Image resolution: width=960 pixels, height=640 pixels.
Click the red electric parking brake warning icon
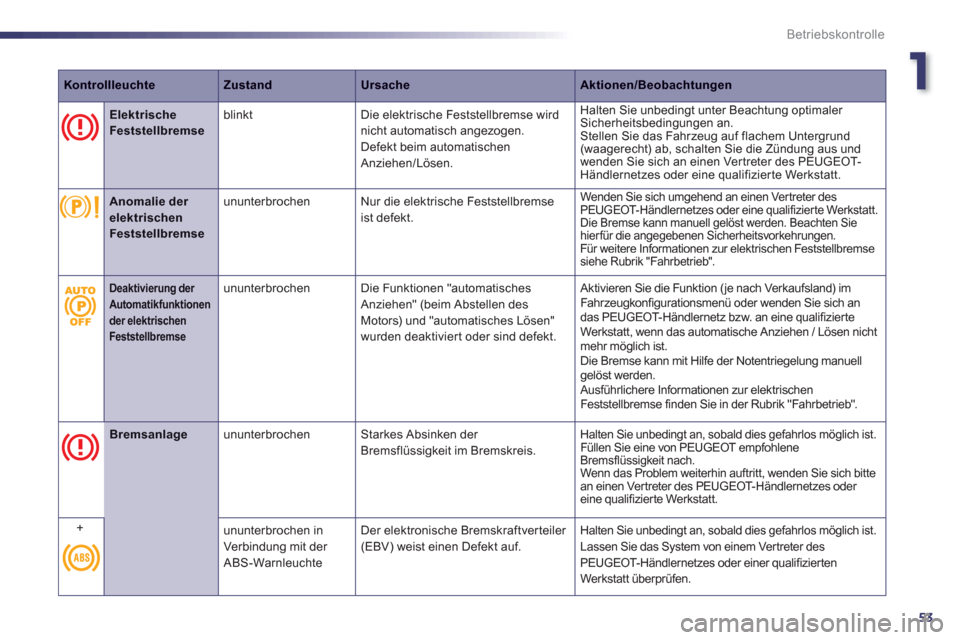click(80, 128)
